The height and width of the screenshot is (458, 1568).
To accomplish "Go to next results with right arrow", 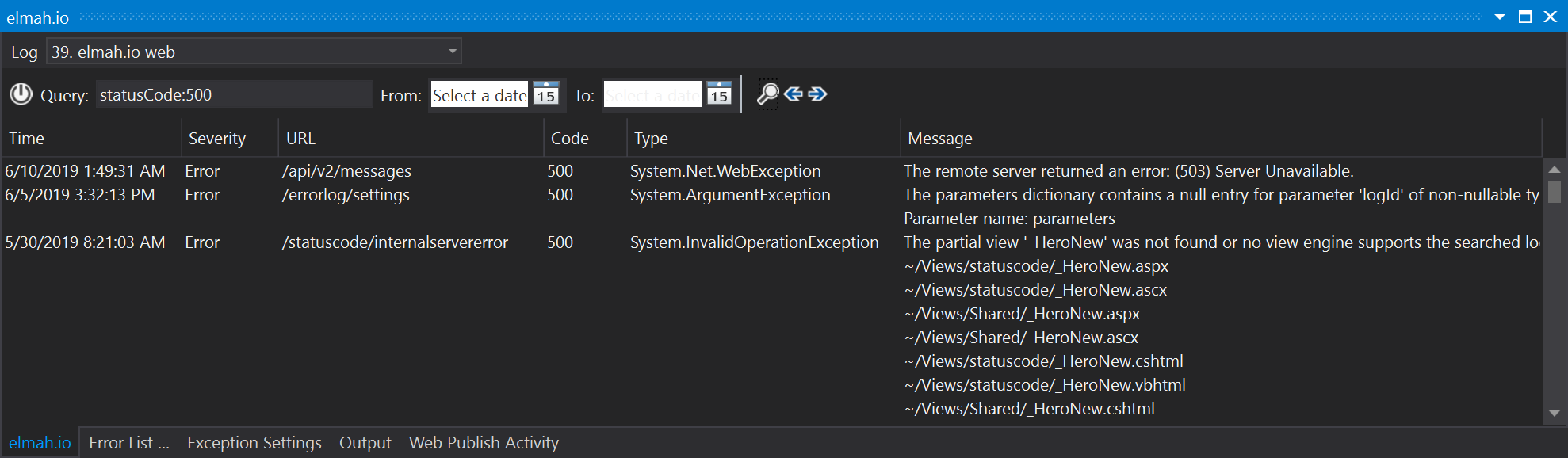I will pyautogui.click(x=817, y=94).
